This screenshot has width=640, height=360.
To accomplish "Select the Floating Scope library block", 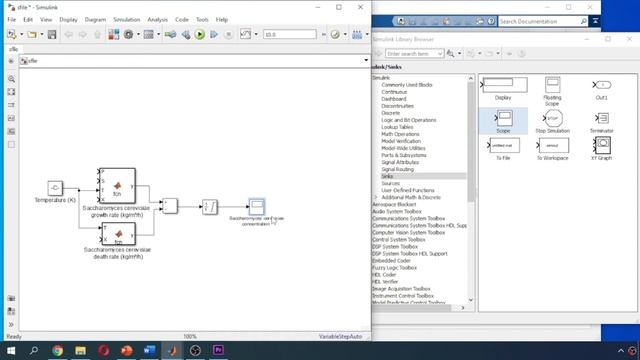I will point(552,91).
